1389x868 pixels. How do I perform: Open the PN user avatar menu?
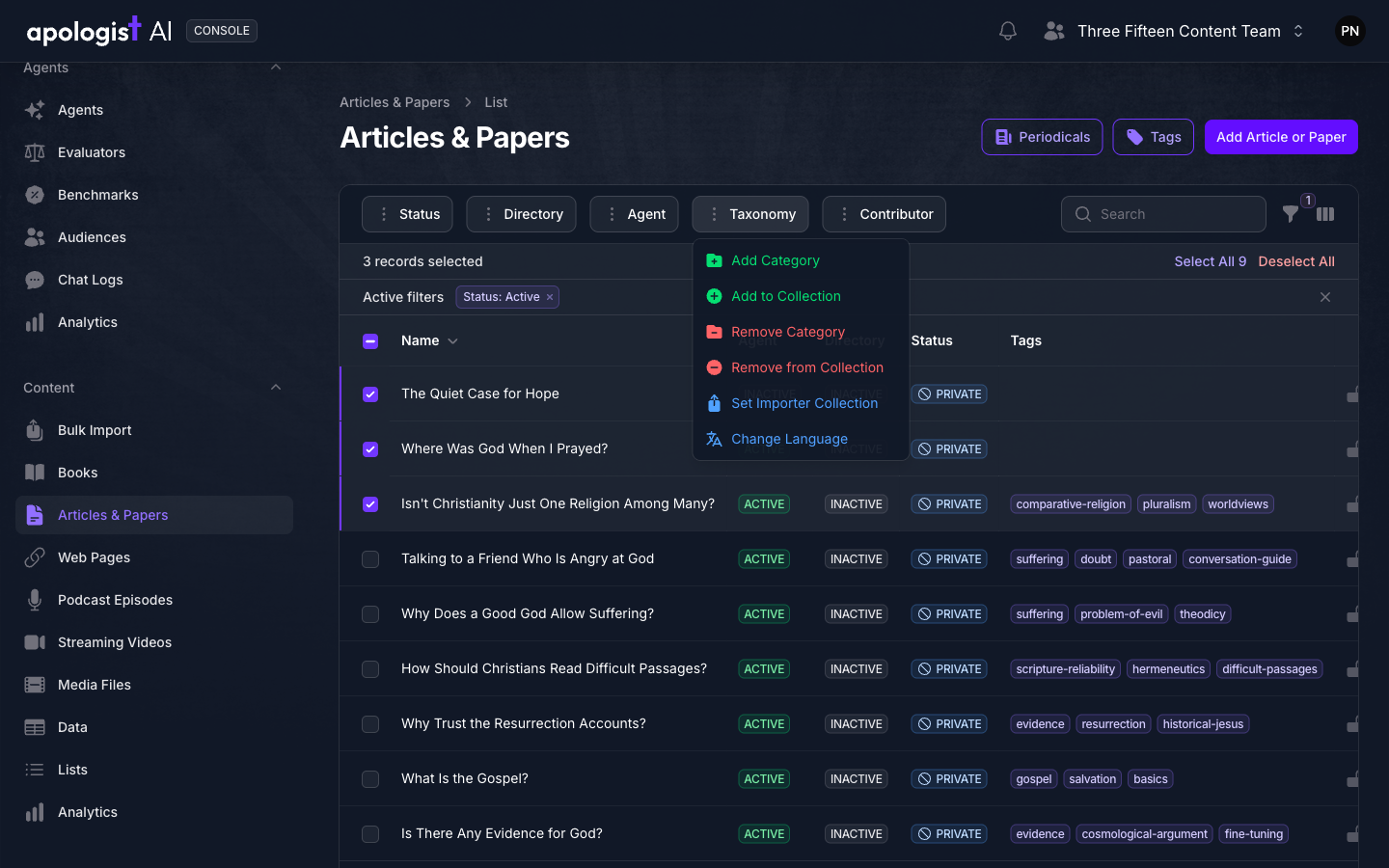pos(1349,31)
